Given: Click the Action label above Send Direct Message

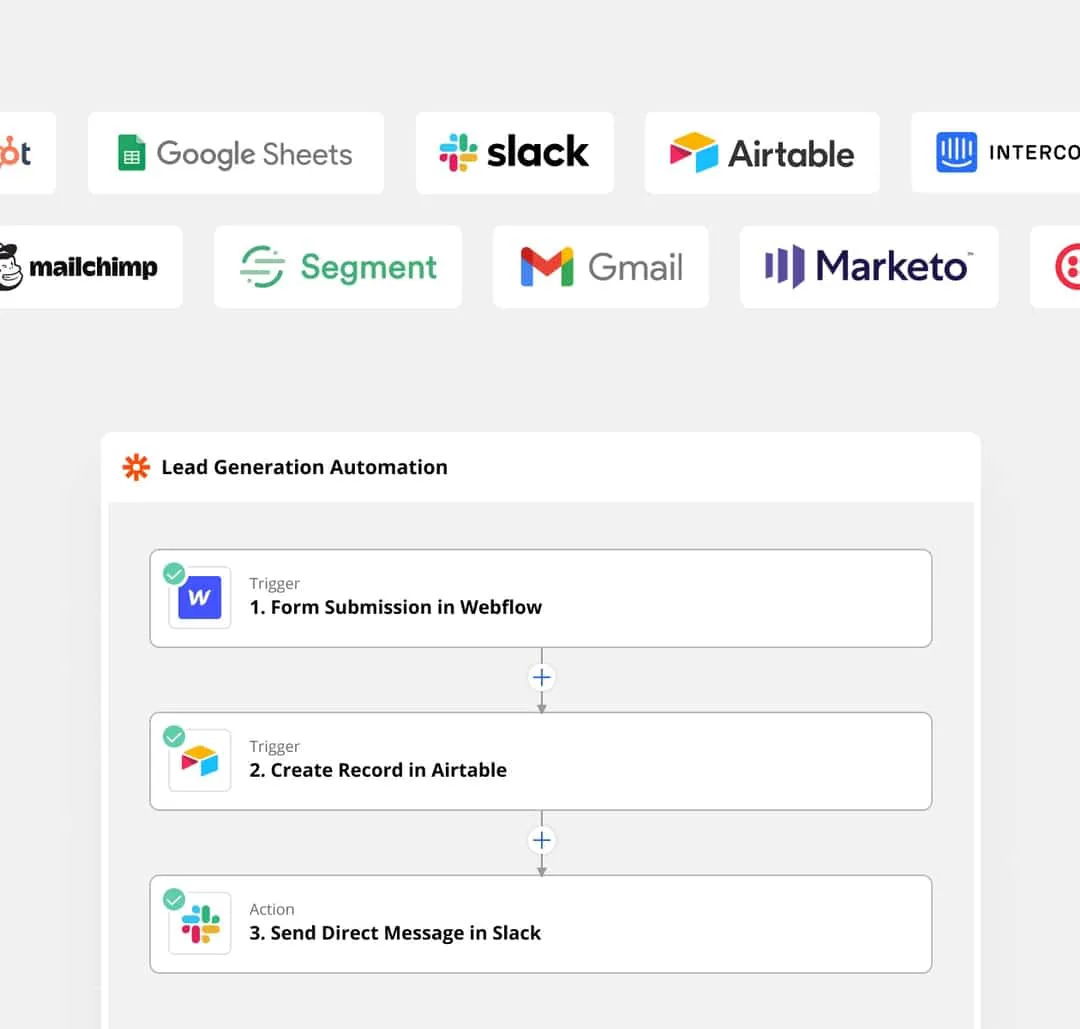Looking at the screenshot, I should 272,909.
